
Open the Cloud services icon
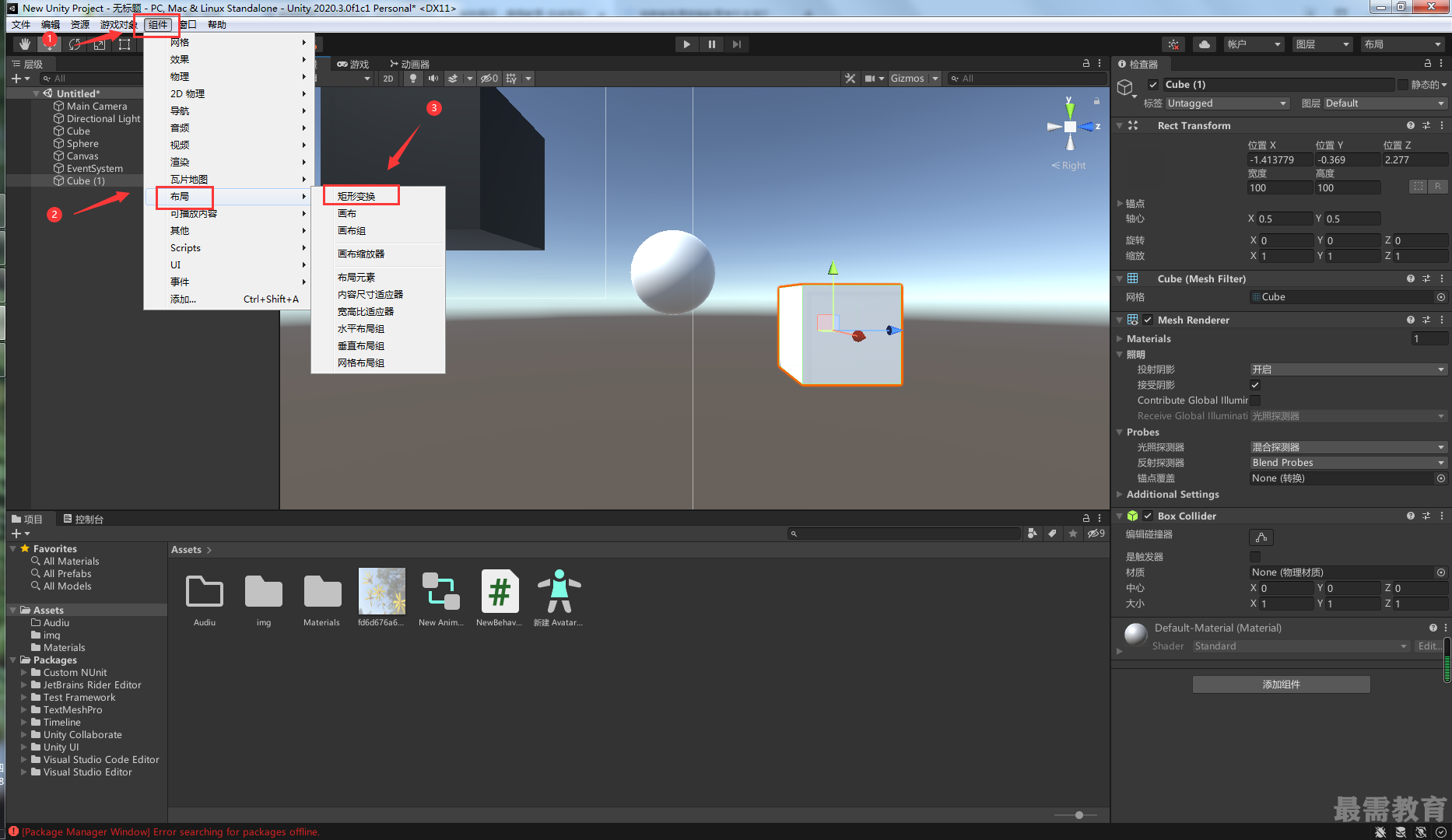1205,44
